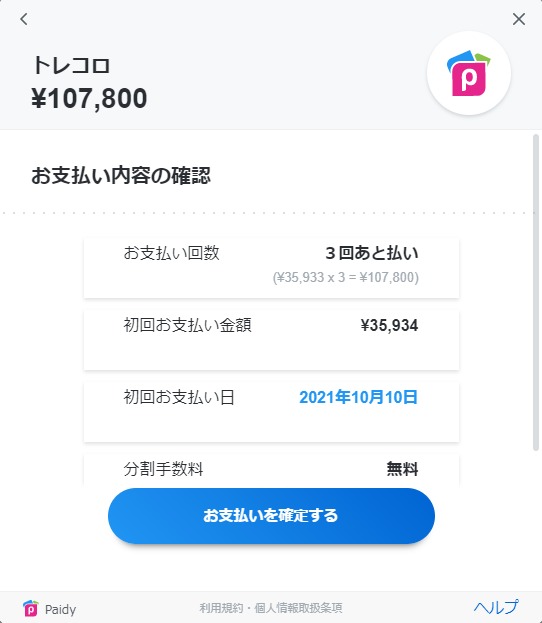Click the 分割手数料 fee row
The image size is (542, 623).
(x=271, y=471)
